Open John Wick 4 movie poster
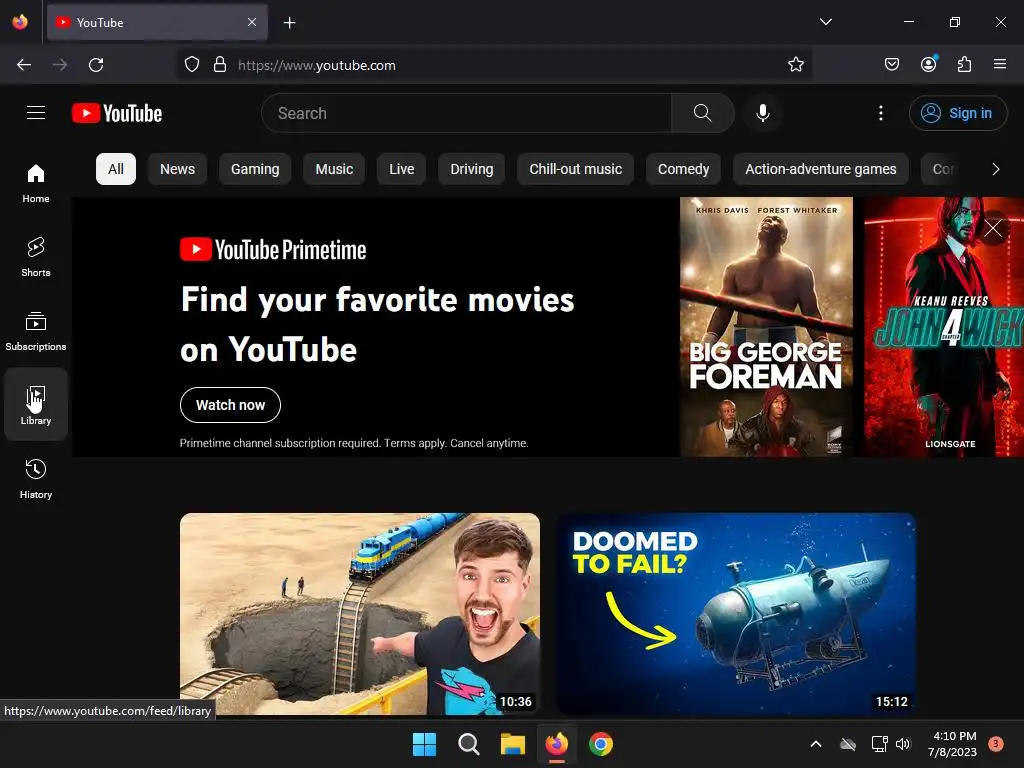Screen dimensions: 1024x768 point(944,327)
